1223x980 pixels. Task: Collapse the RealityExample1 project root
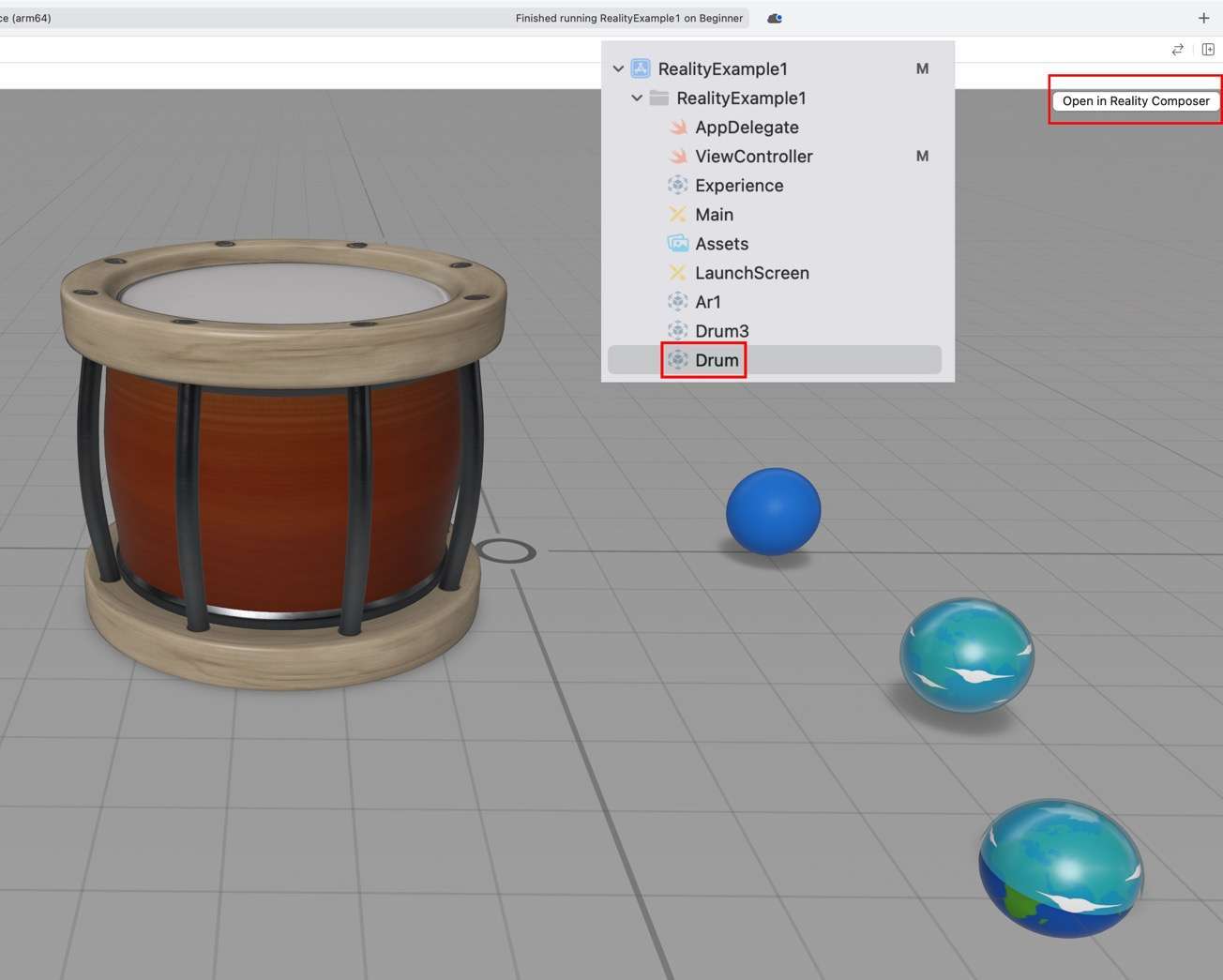point(618,69)
